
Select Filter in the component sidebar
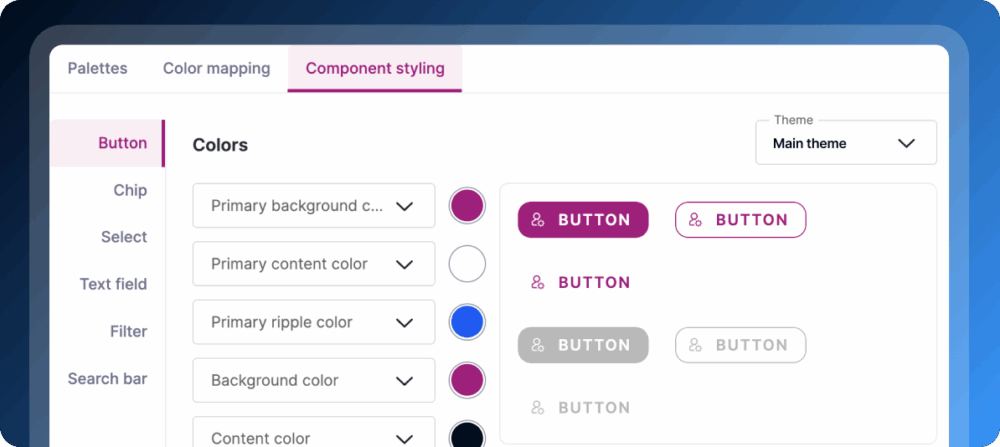pos(128,331)
